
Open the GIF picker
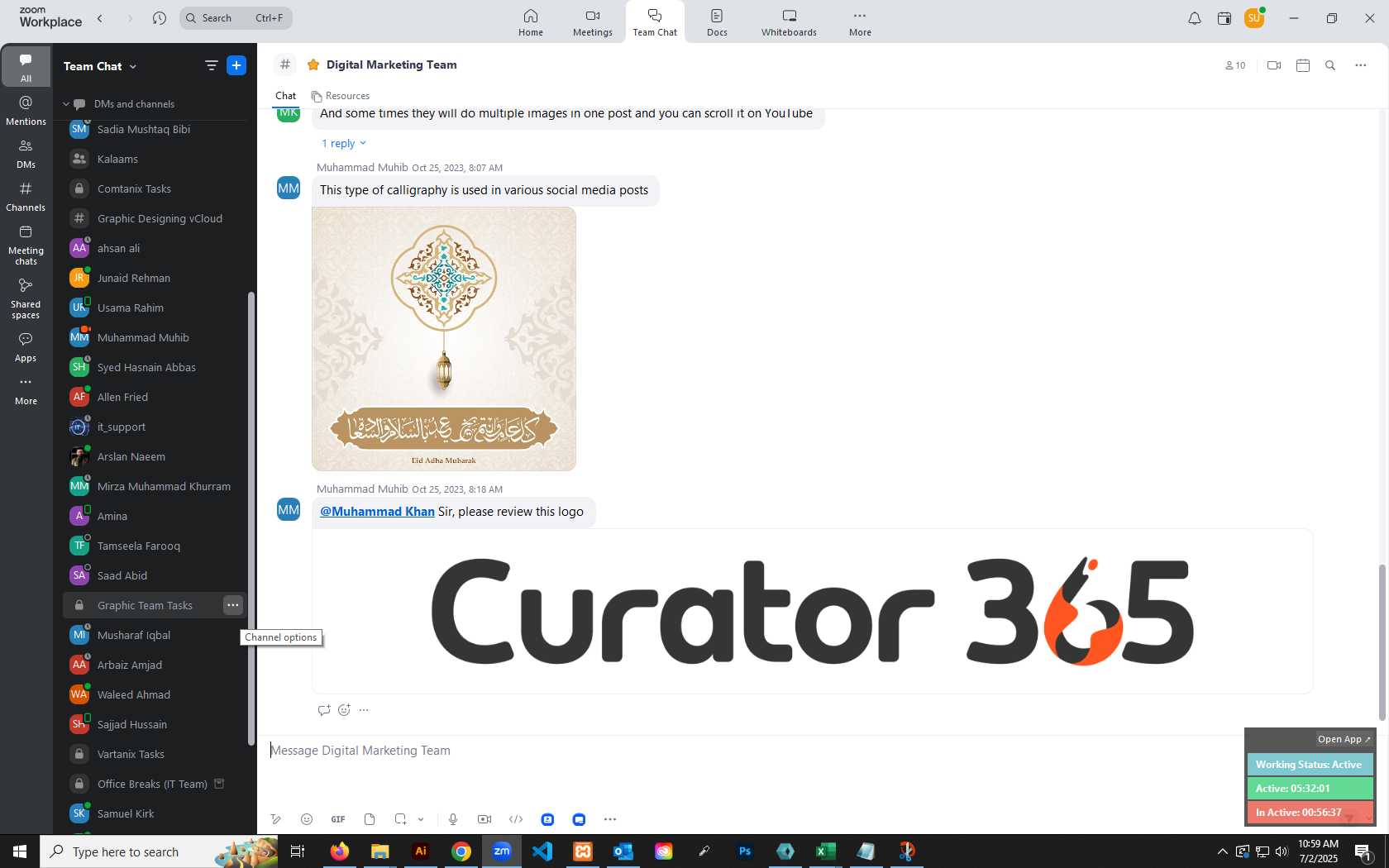338,819
